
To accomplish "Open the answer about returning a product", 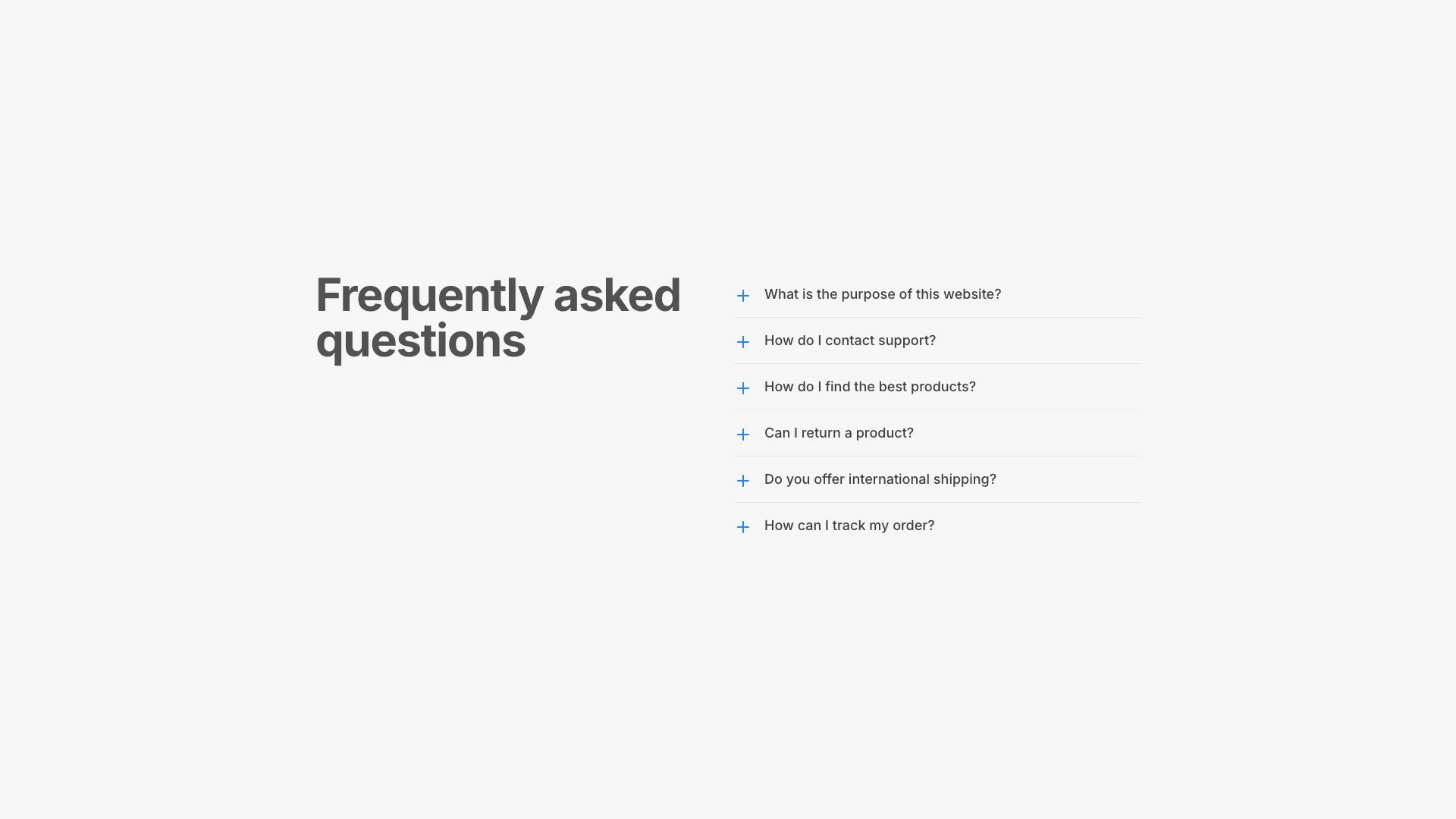I will pos(839,433).
